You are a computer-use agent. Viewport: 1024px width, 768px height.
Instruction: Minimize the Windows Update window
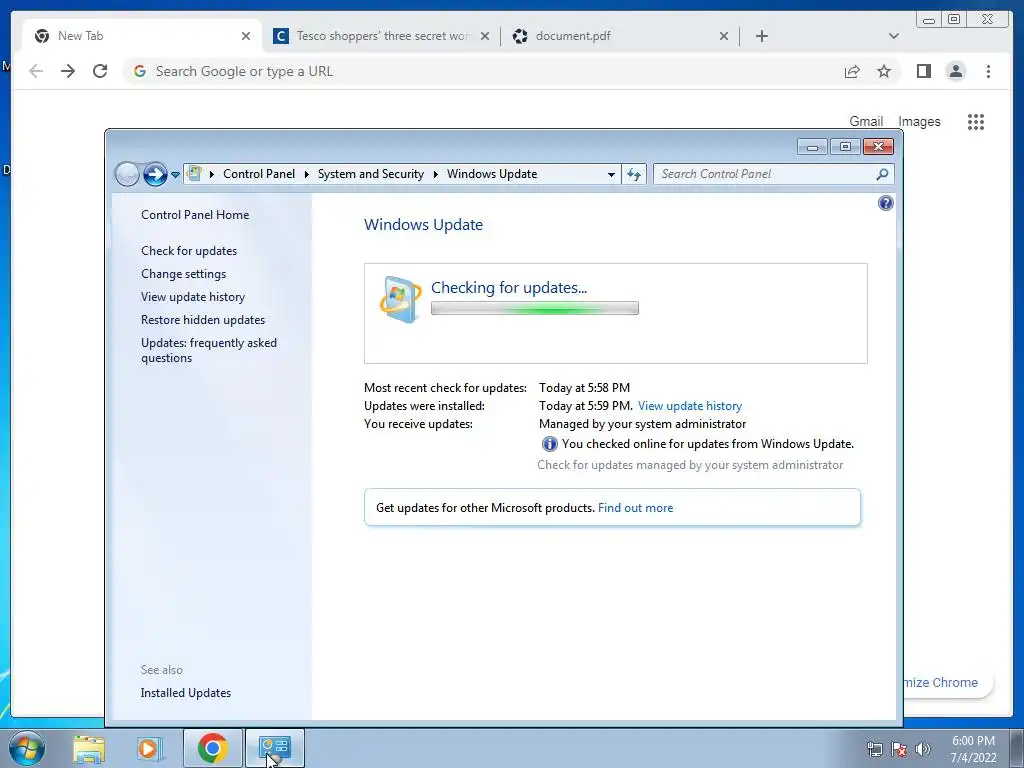812,147
